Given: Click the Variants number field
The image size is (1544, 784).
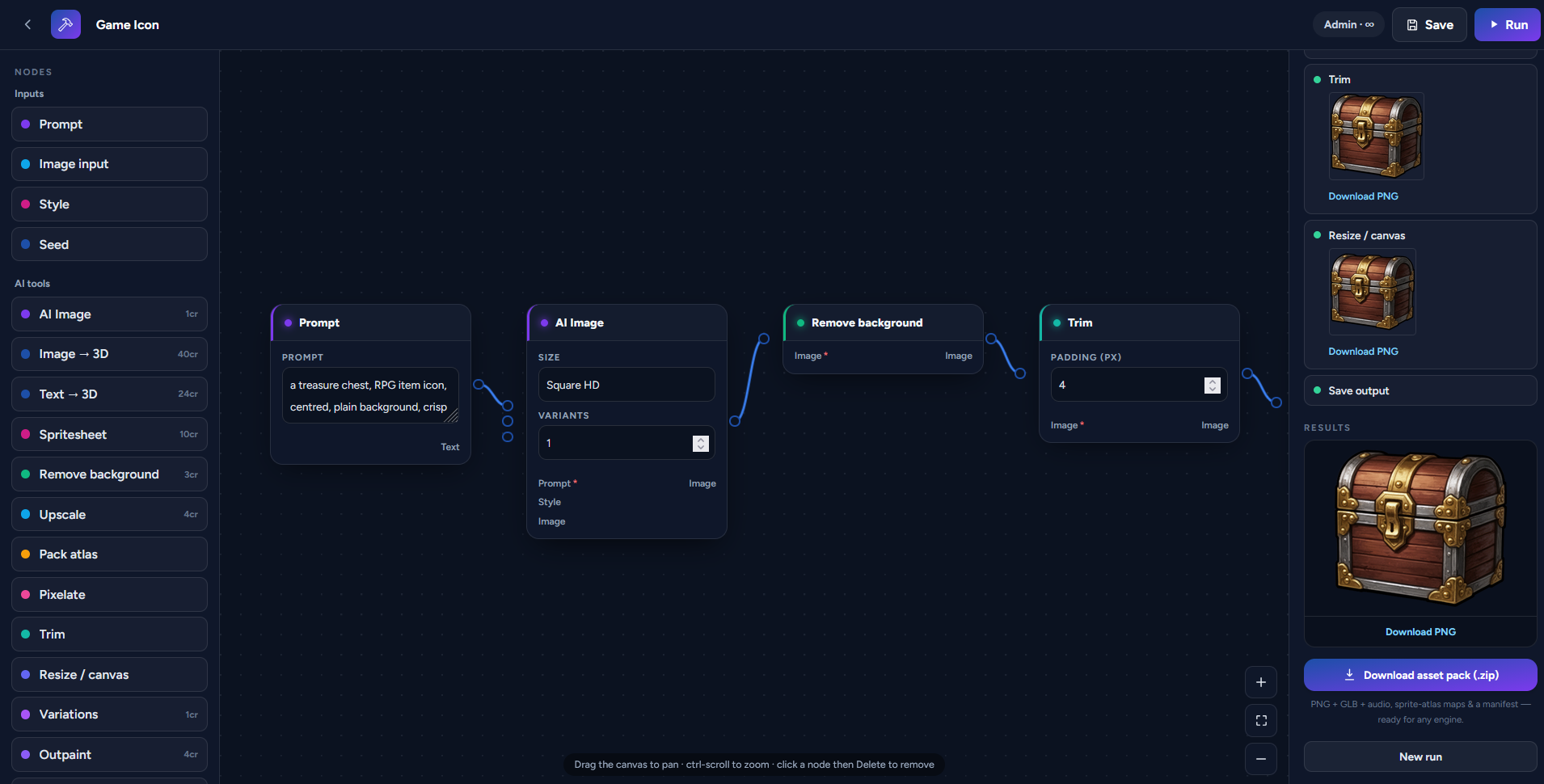Looking at the screenshot, I should point(626,443).
